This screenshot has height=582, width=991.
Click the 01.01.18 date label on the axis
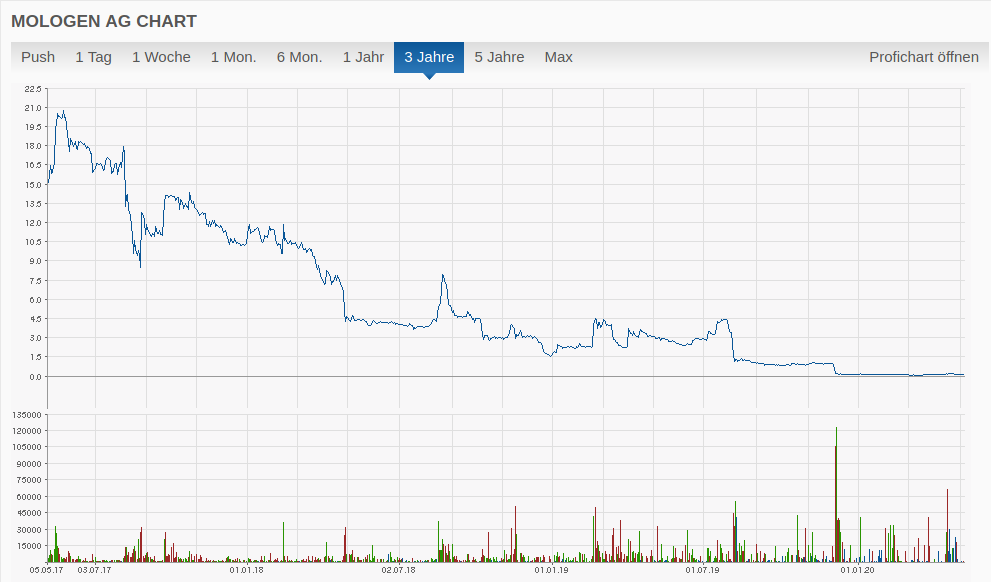click(246, 571)
